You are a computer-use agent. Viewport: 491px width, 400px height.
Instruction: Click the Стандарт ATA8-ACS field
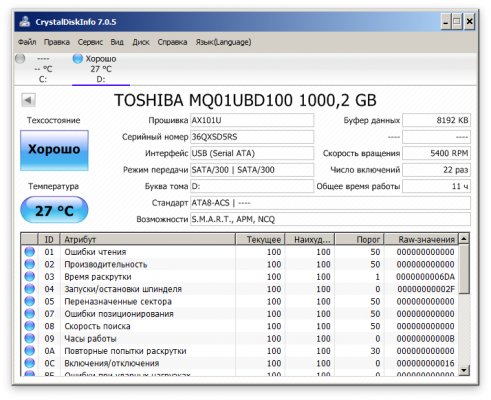point(330,203)
